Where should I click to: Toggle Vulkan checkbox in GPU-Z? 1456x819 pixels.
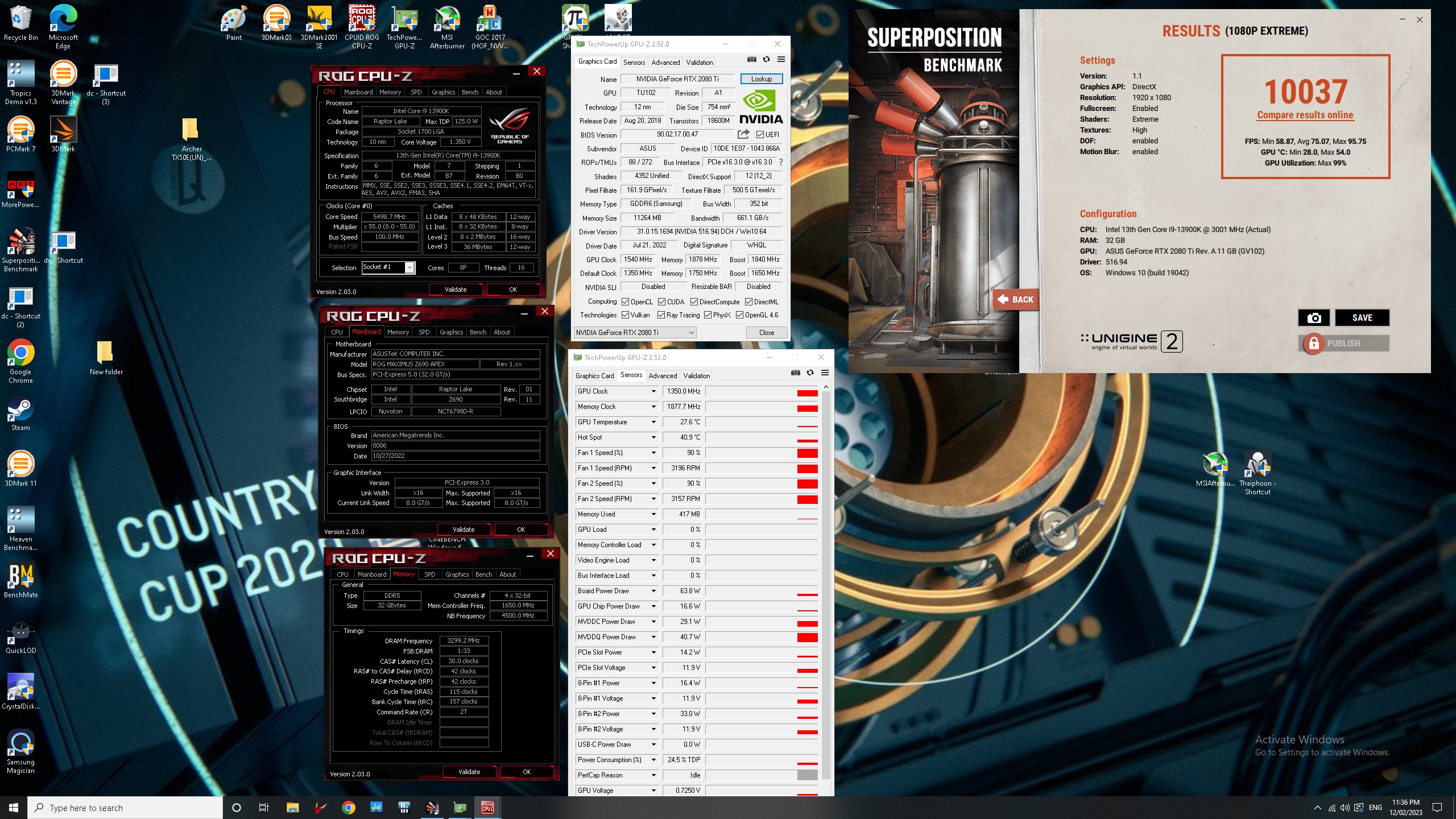pyautogui.click(x=626, y=315)
